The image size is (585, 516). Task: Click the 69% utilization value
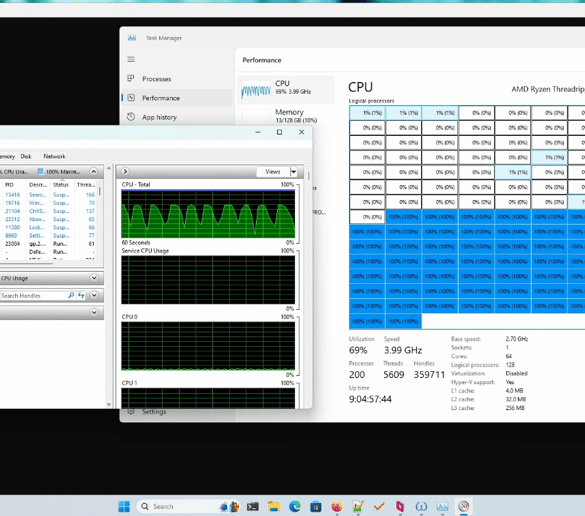pyautogui.click(x=358, y=350)
